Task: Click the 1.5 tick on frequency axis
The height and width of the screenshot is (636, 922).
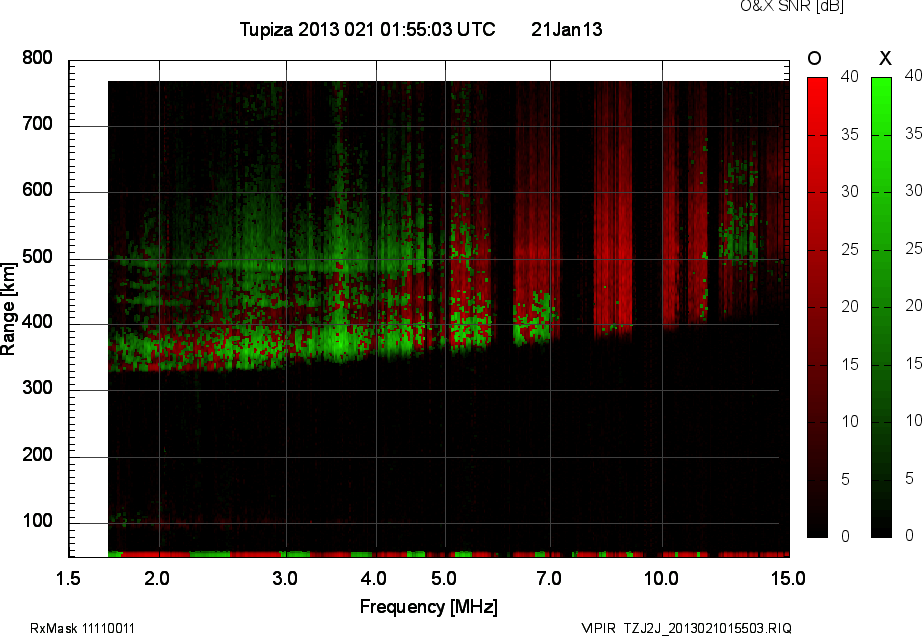Action: tap(69, 578)
